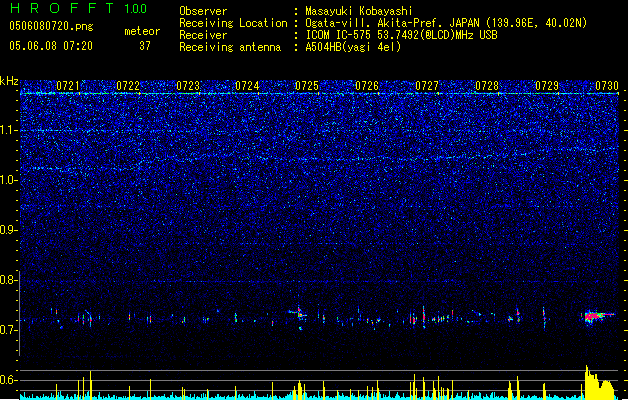Click the 1.0 kHz axis label
Screen dimensions: 629x400
coord(8,180)
